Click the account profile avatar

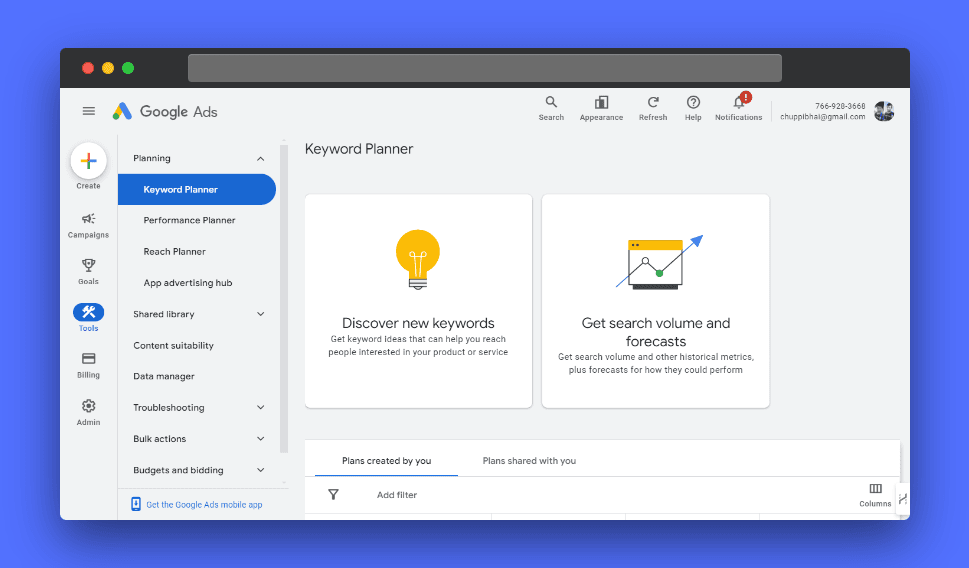pyautogui.click(x=884, y=111)
